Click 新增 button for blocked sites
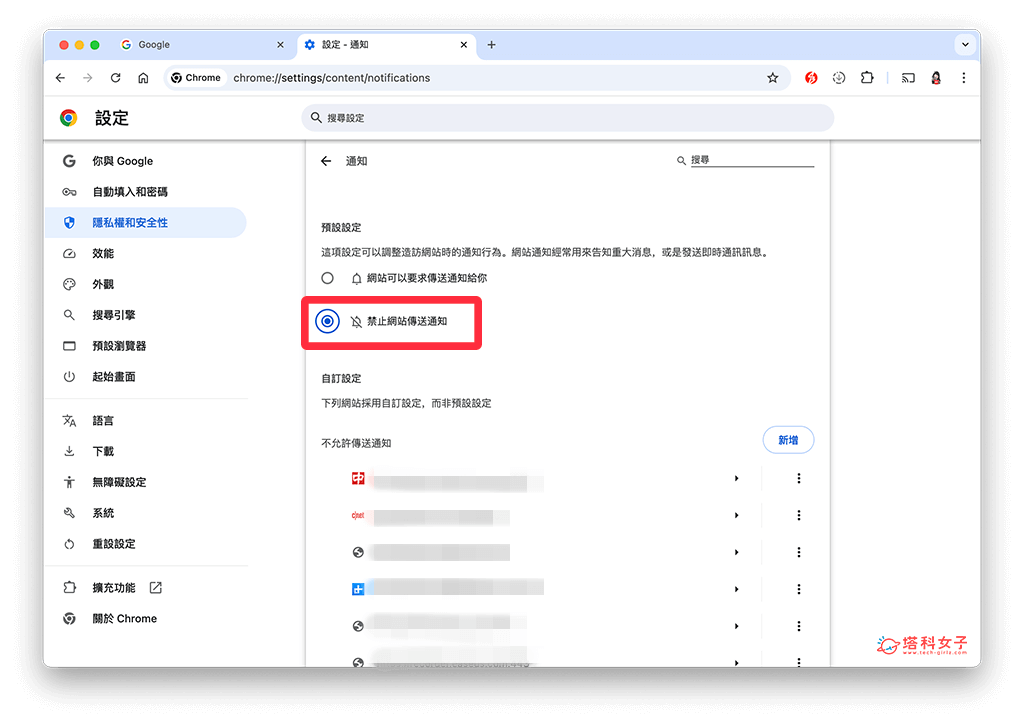The width and height of the screenshot is (1024, 724). [x=788, y=440]
